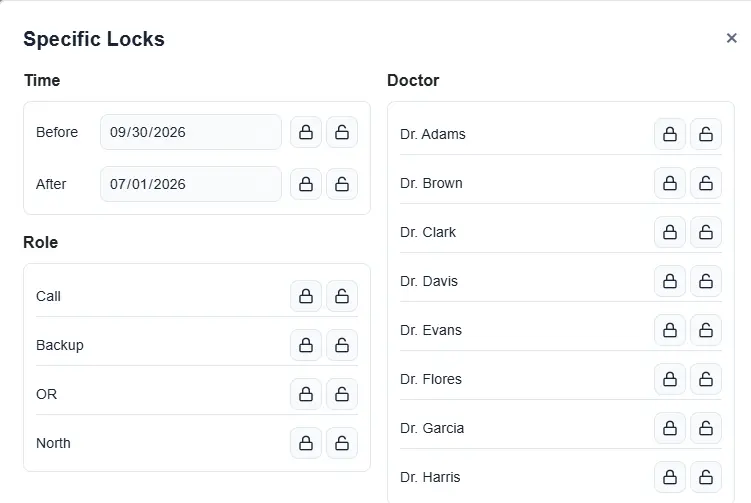
Task: Lock Dr. Flores
Action: coord(670,379)
